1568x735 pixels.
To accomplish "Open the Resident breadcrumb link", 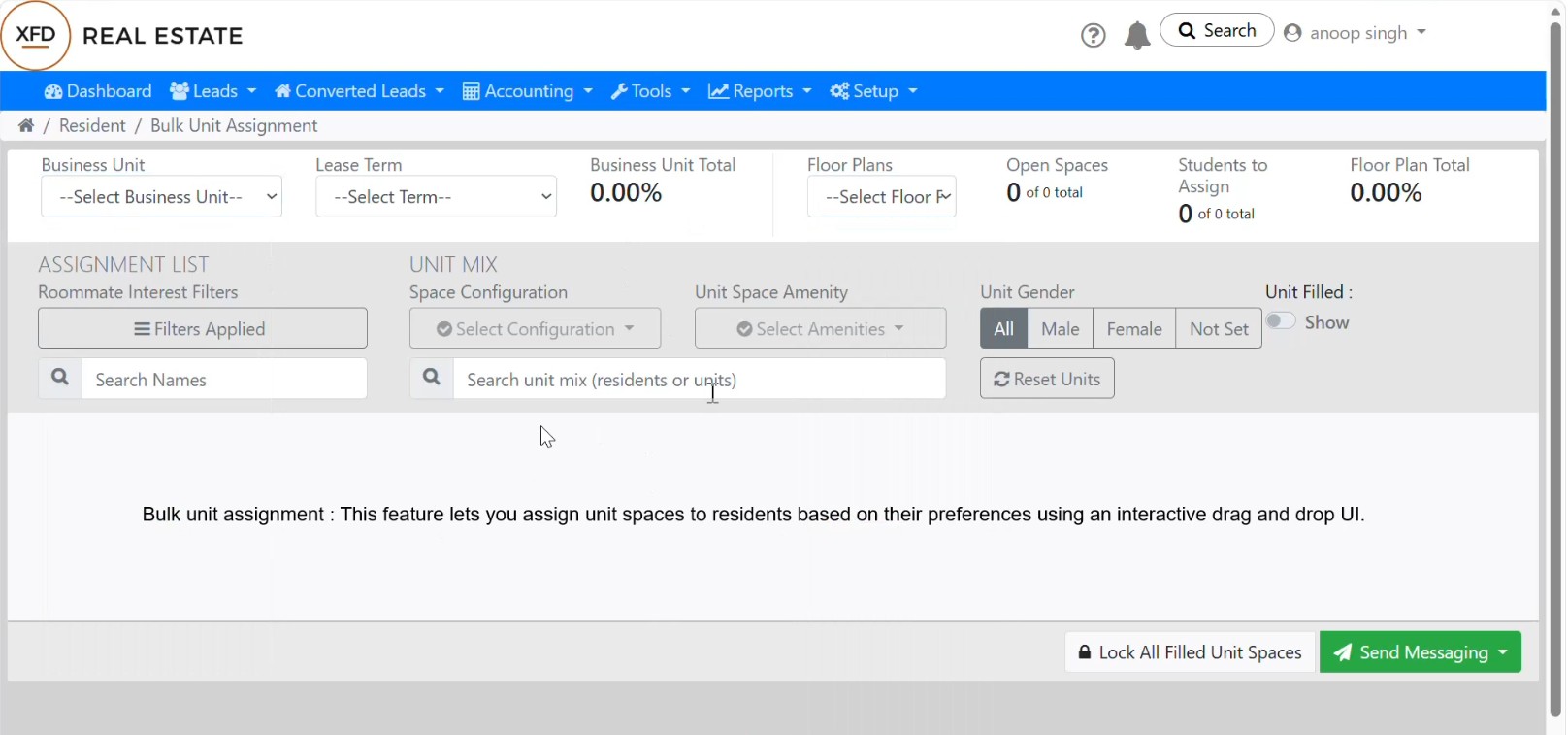I will click(x=92, y=126).
